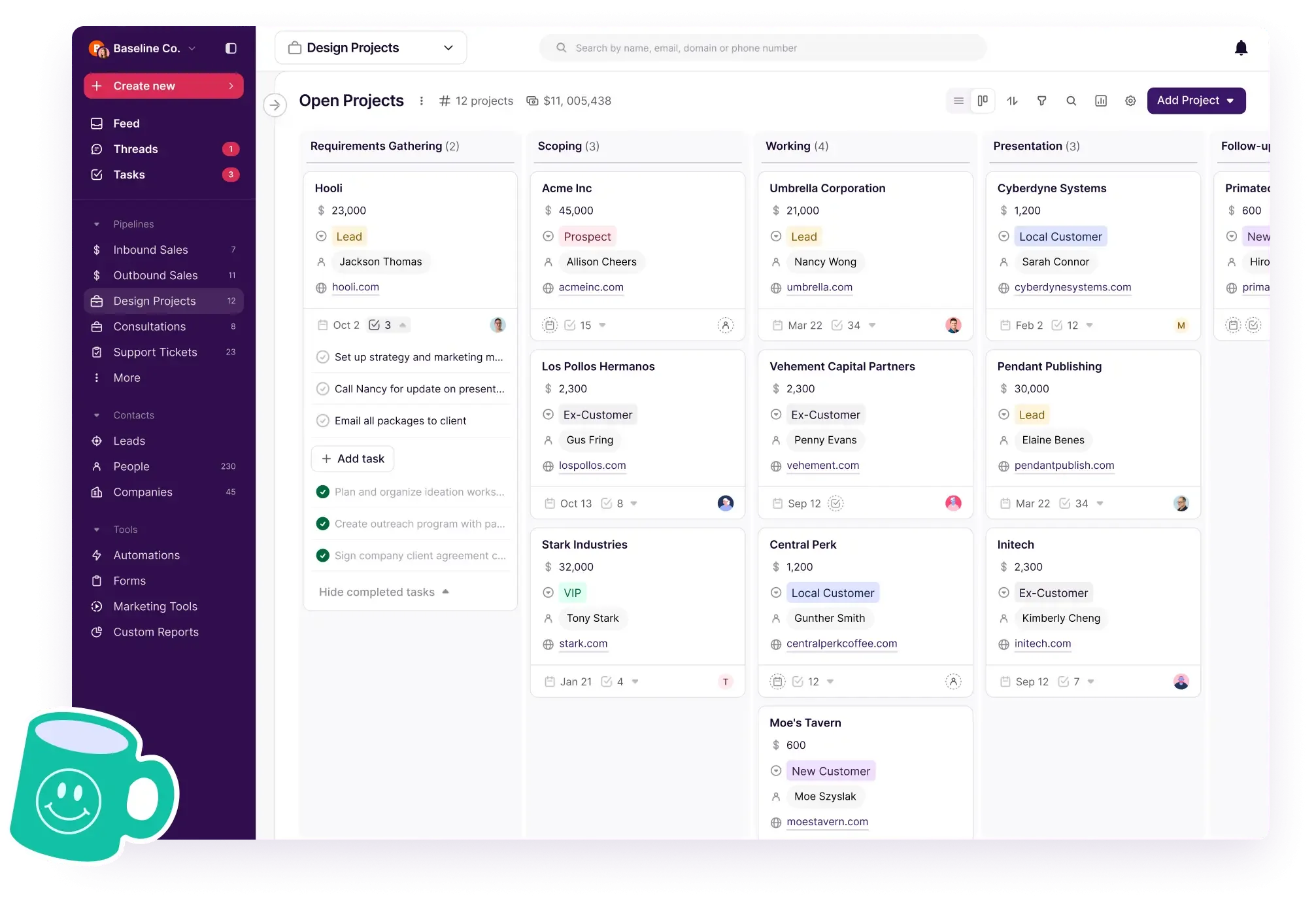Open Baseline Co. workspace switcher
The image size is (1316, 905).
tap(143, 48)
